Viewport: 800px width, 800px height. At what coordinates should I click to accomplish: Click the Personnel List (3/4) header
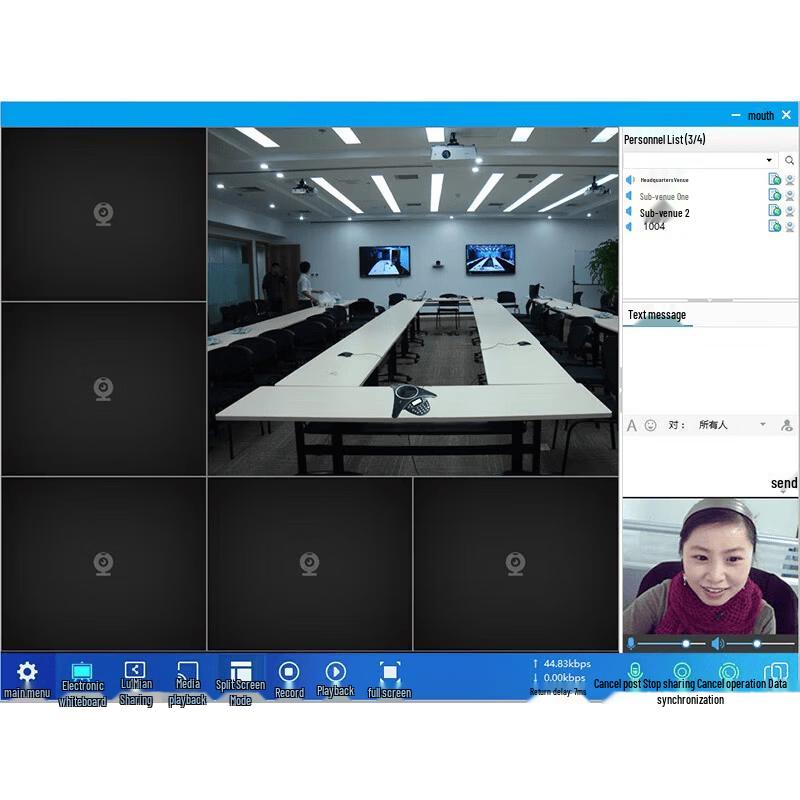pos(664,139)
